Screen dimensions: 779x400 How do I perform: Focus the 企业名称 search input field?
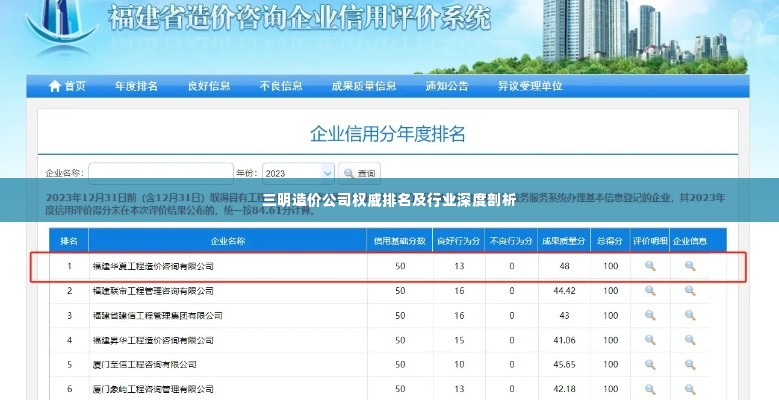point(161,173)
